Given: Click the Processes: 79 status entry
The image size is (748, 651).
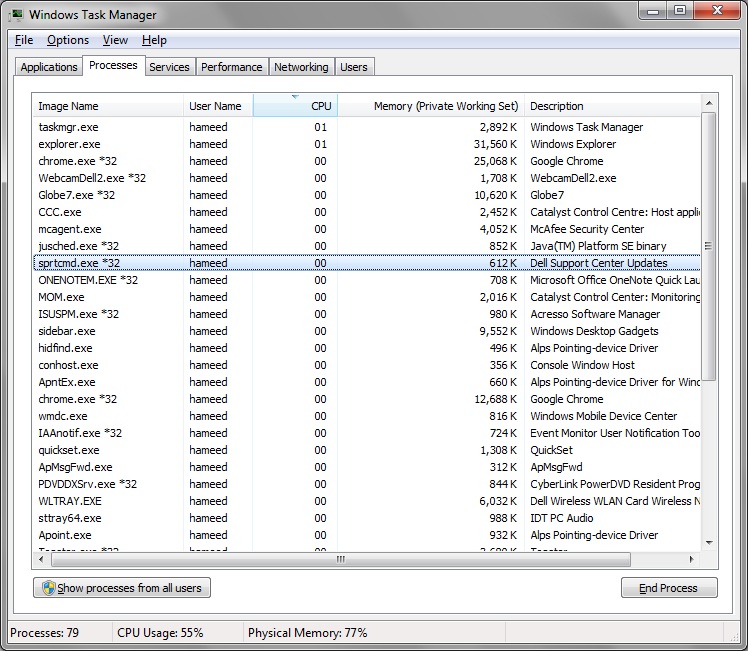Looking at the screenshot, I should [x=44, y=633].
